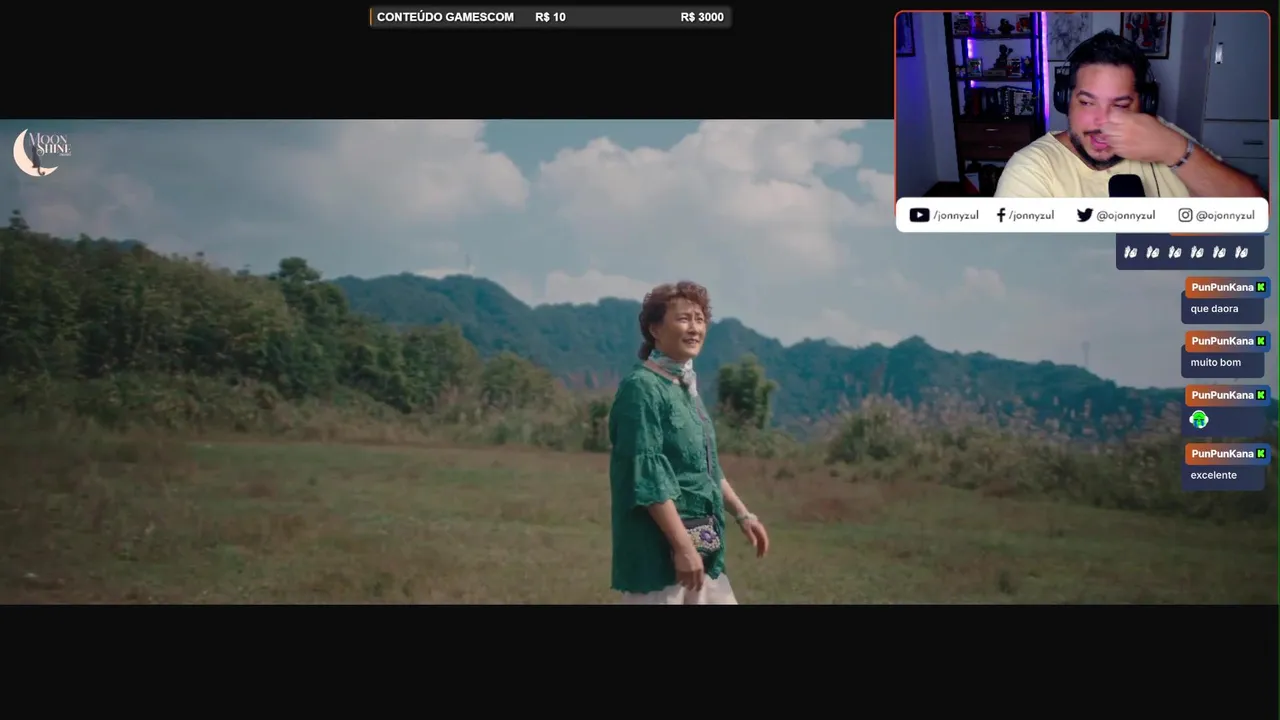Screen dimensions: 1280x720
Task: Click the Instagram icon in the social bar
Action: click(x=1185, y=215)
